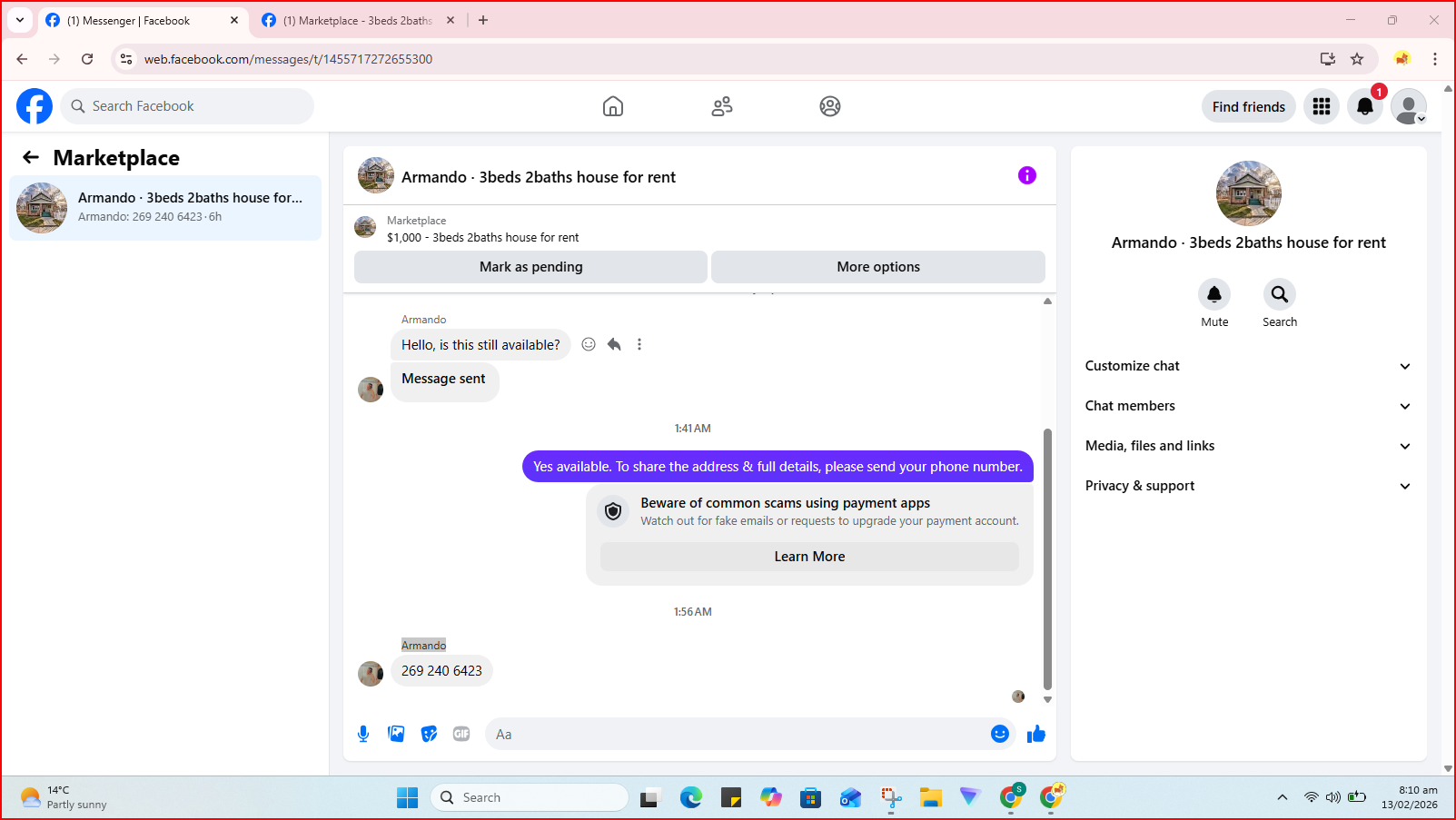Open the house thumbnail in right panel
The height and width of the screenshot is (820, 1456).
click(1249, 193)
